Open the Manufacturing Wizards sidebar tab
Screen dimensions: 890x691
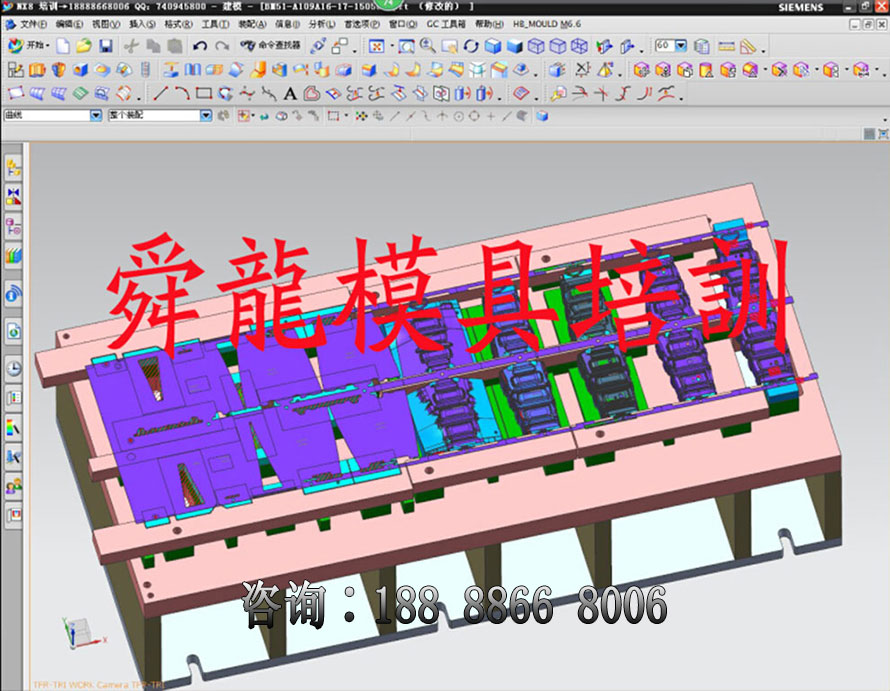(14, 457)
